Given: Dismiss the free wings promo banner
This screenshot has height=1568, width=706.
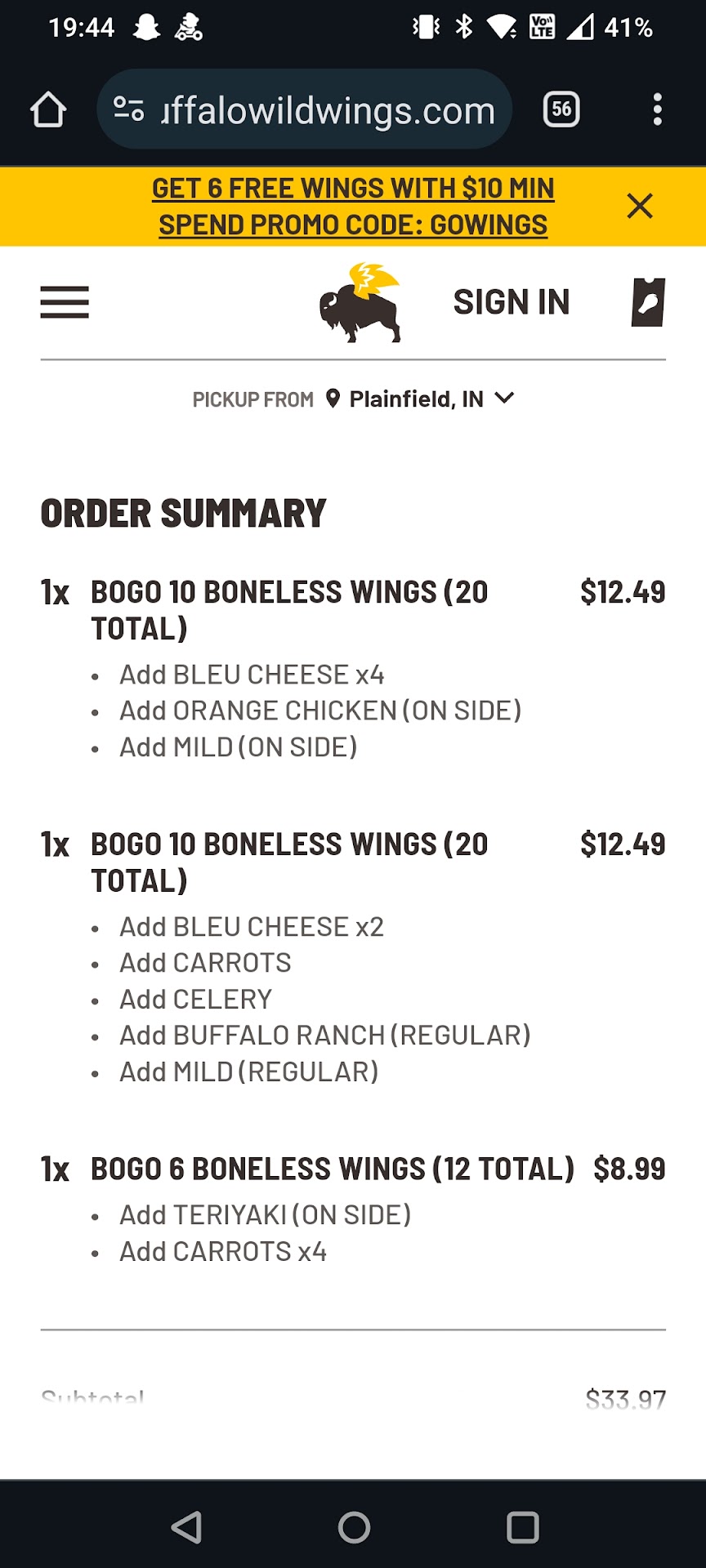Looking at the screenshot, I should tap(640, 206).
